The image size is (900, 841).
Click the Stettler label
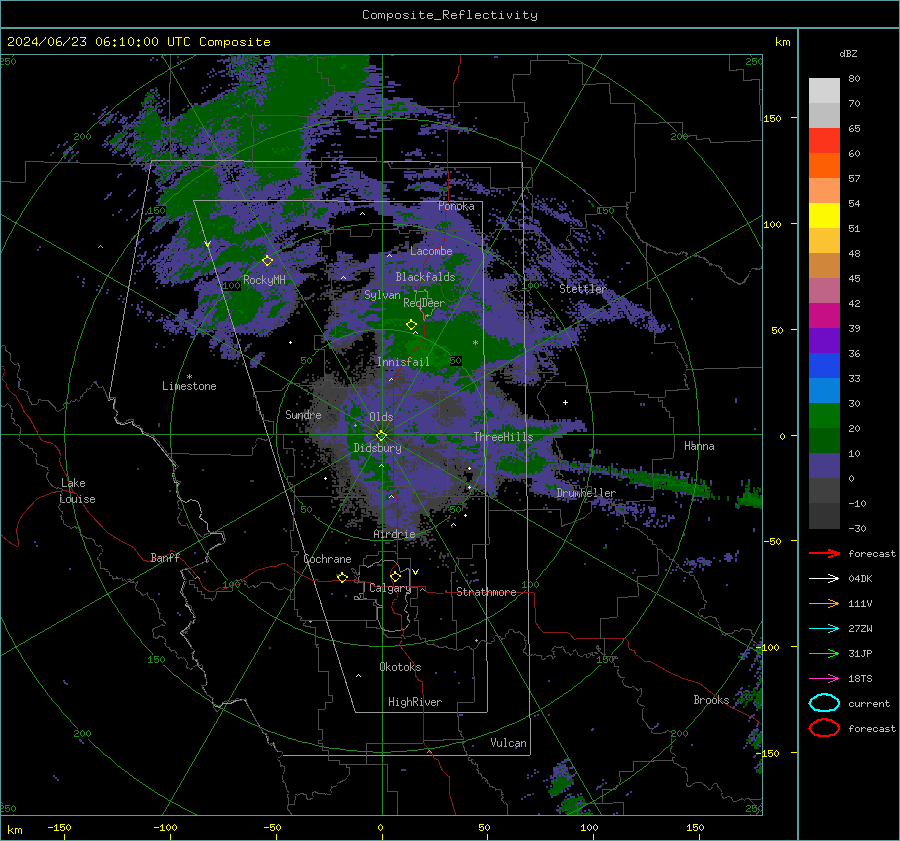[x=583, y=289]
